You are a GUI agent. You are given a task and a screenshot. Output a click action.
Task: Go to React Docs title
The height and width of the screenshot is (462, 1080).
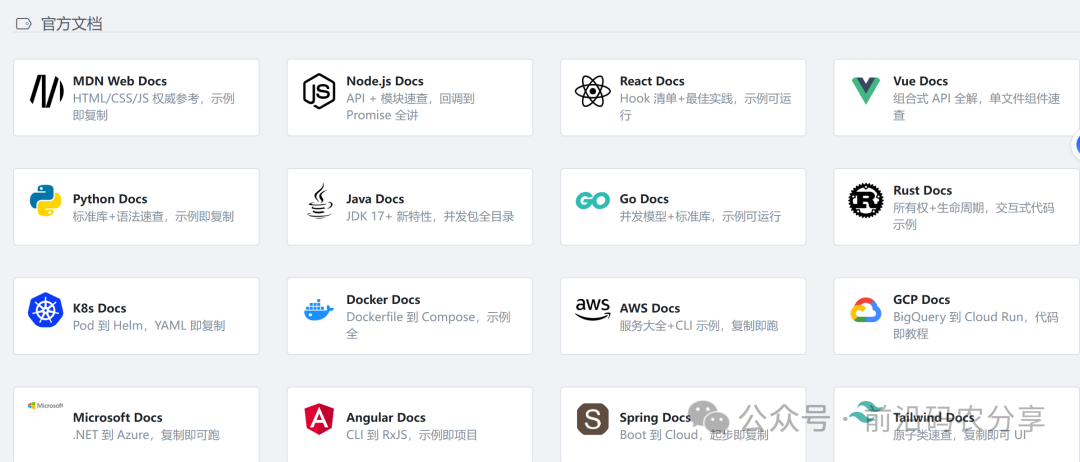pyautogui.click(x=652, y=81)
